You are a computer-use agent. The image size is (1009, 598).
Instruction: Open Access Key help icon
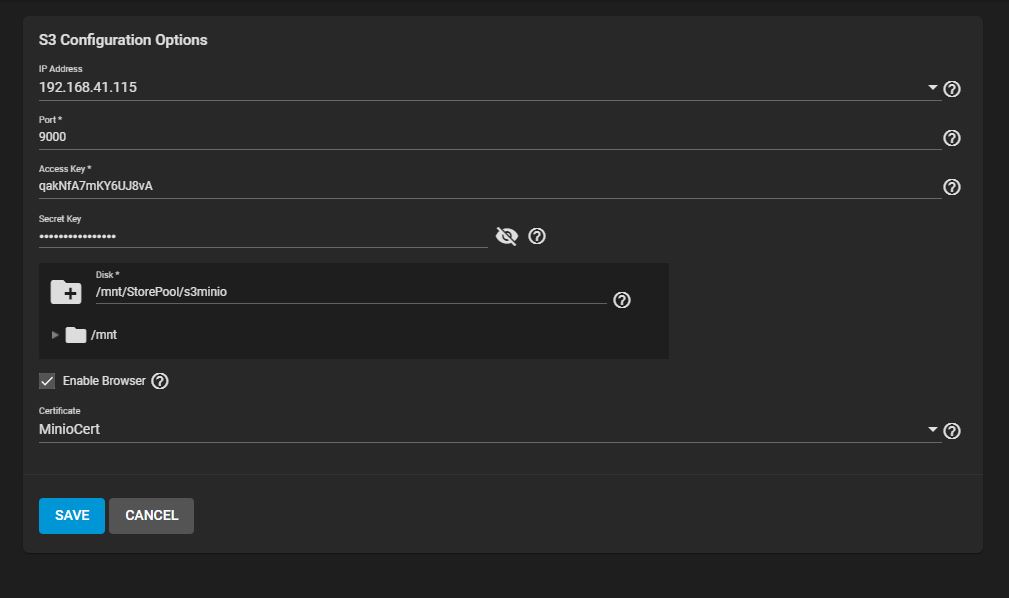(952, 187)
